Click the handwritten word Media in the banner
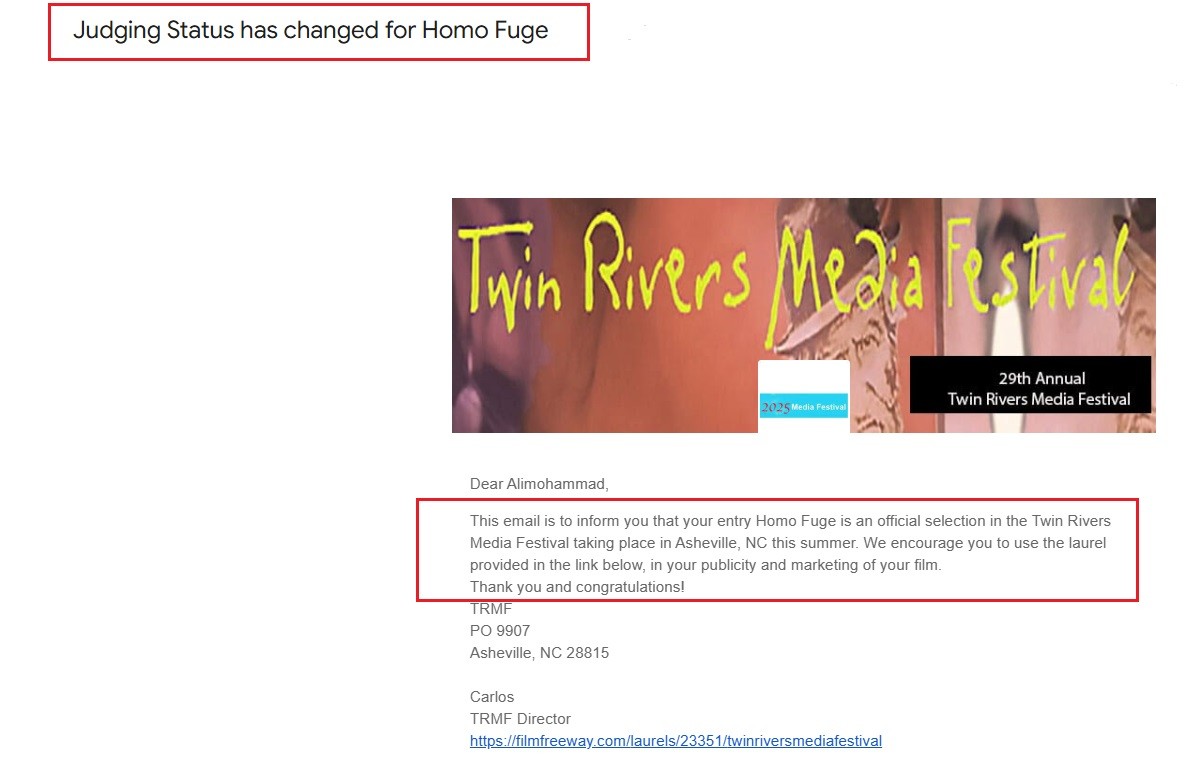This screenshot has height=781, width=1187. click(x=846, y=280)
